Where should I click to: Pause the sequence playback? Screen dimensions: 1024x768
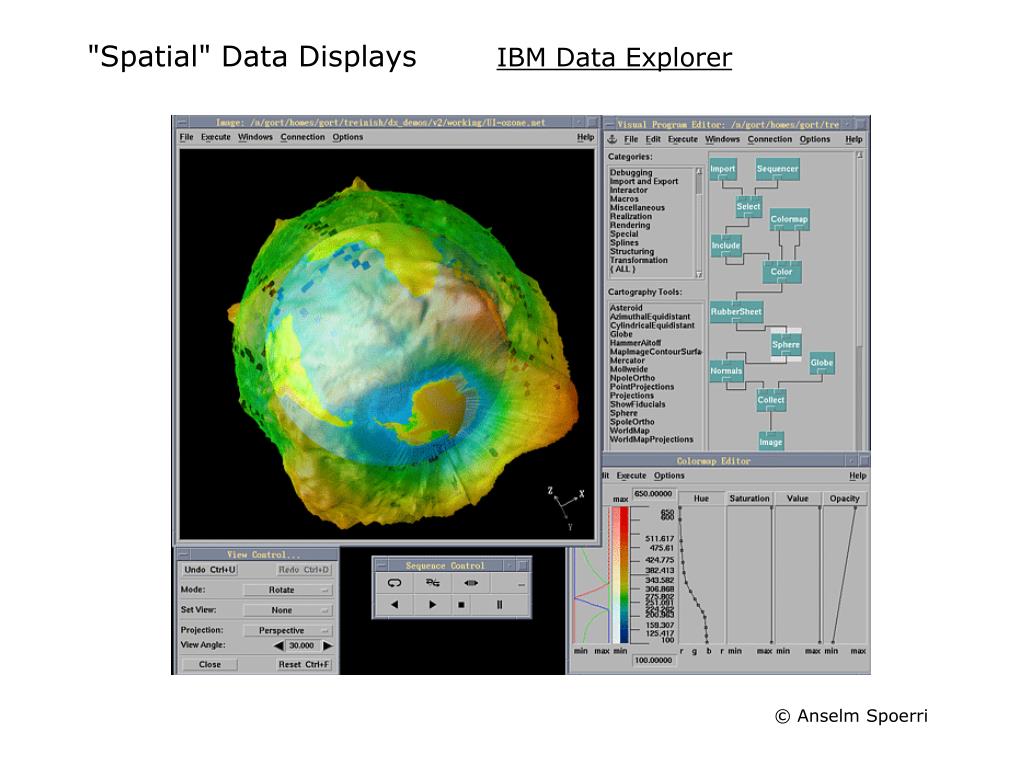[x=500, y=605]
